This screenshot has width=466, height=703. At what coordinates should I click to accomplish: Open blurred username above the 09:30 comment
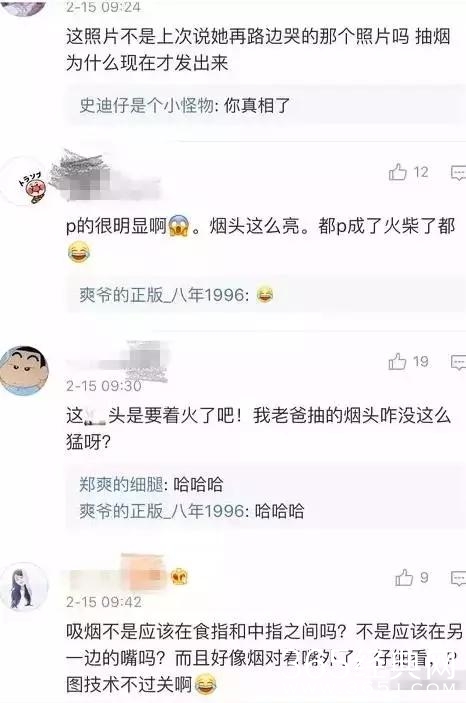[118, 359]
